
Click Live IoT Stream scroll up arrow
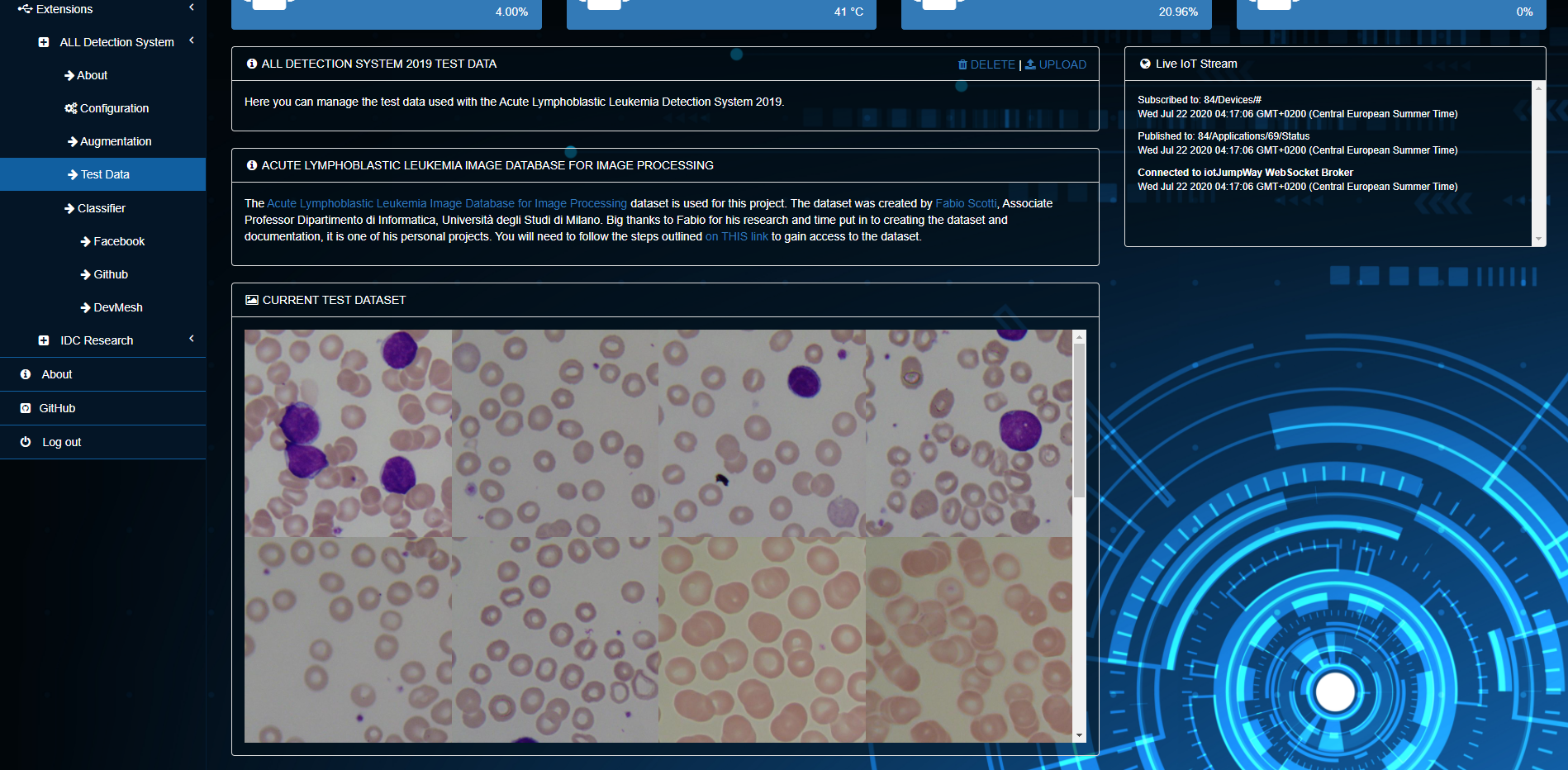coord(1538,88)
